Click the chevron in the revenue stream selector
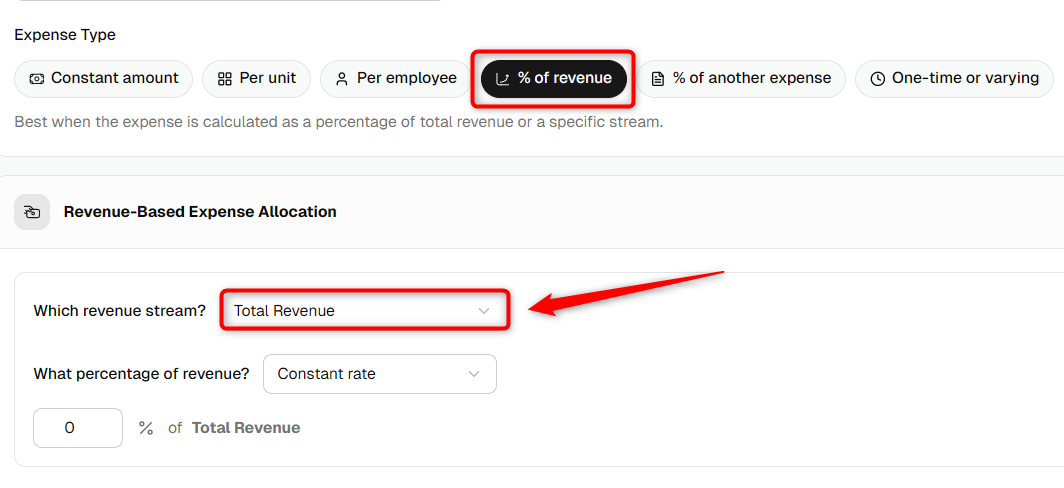The height and width of the screenshot is (488, 1064). 484,311
